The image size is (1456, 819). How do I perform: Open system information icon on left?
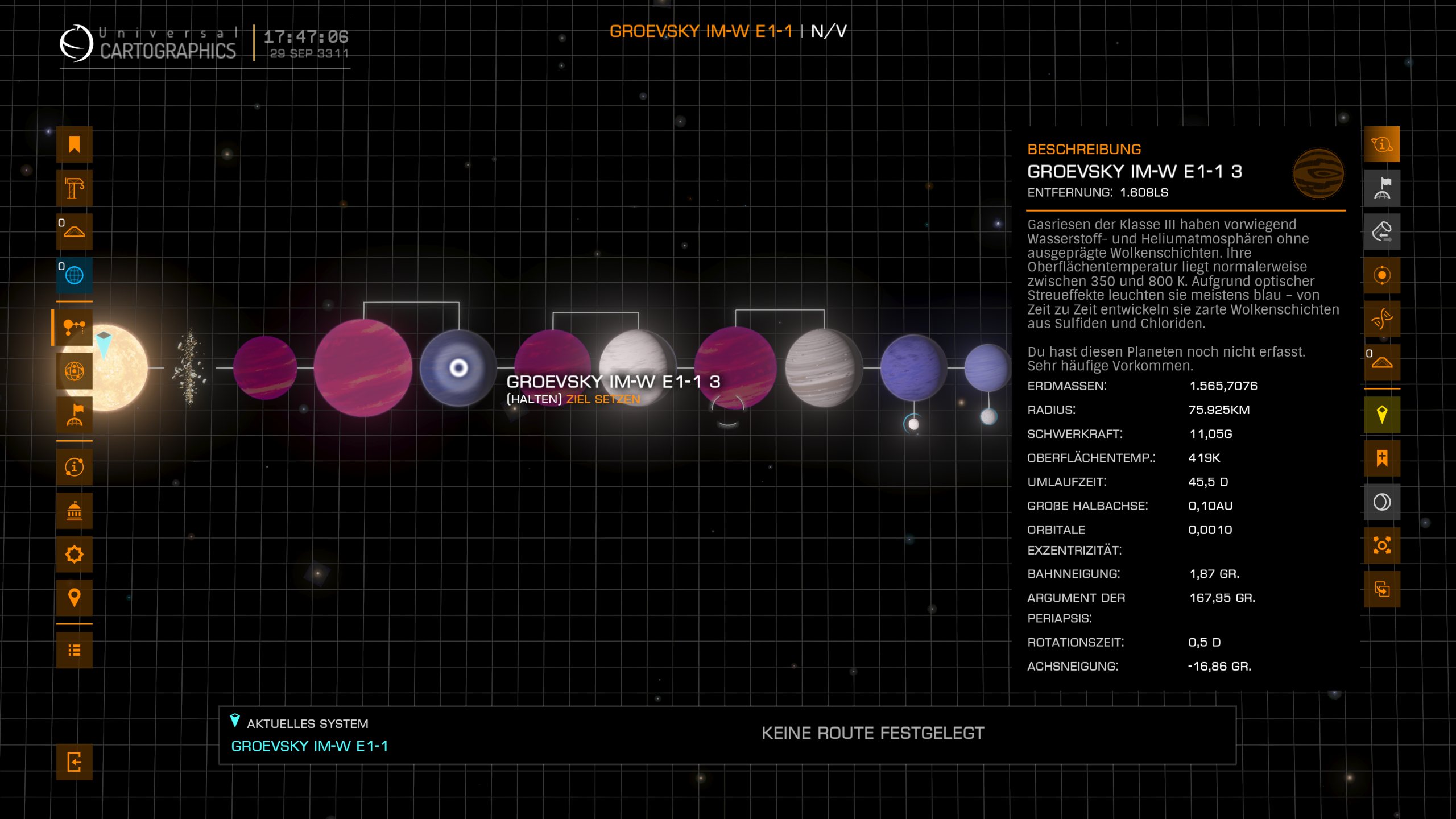[74, 467]
